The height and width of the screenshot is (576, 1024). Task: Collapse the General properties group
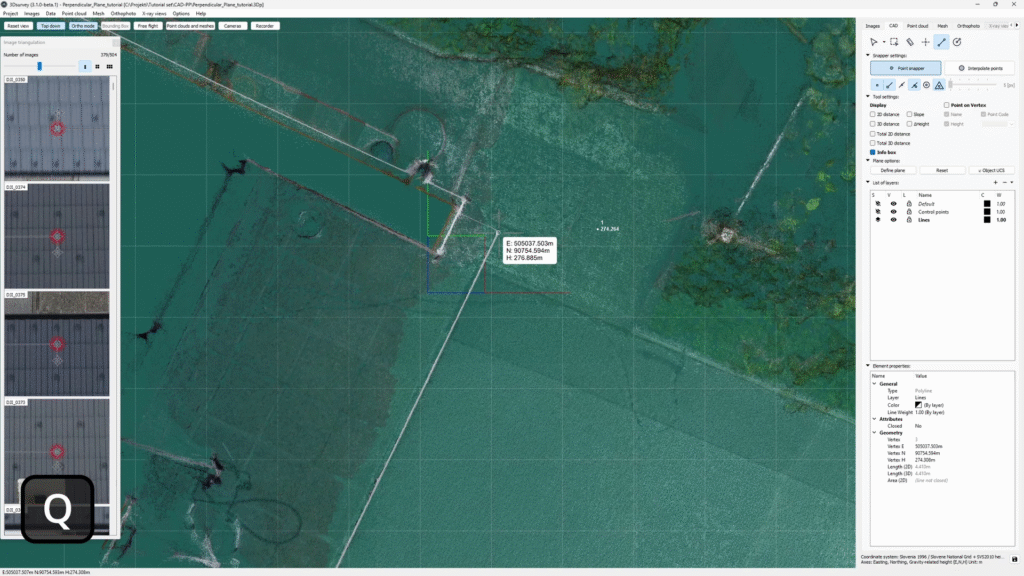click(x=874, y=384)
